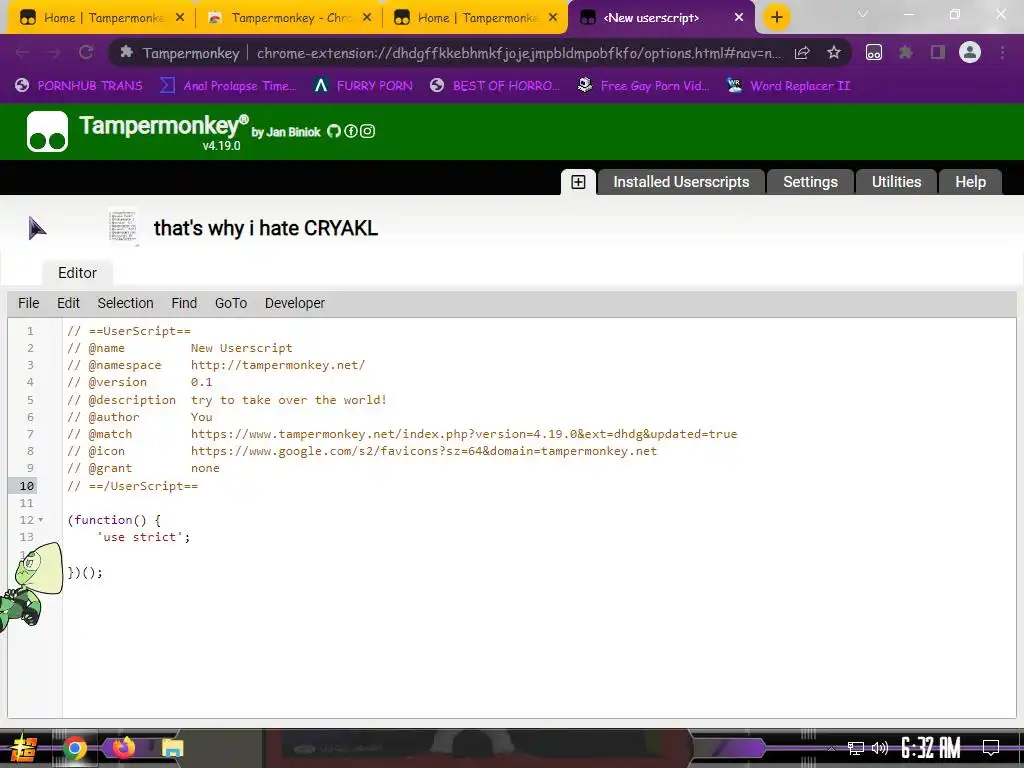Screen dimensions: 1024x768
Task: Show hidden tray icons chevron
Action: coord(831,748)
